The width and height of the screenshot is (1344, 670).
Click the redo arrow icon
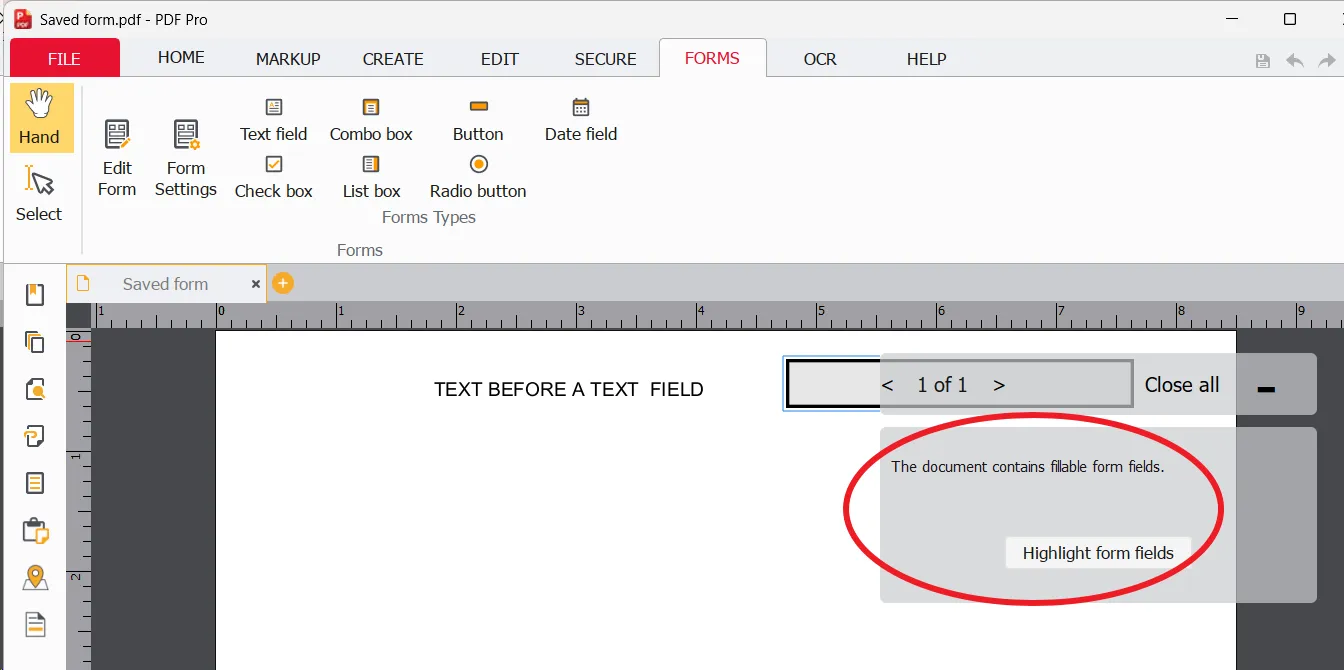pyautogui.click(x=1327, y=61)
